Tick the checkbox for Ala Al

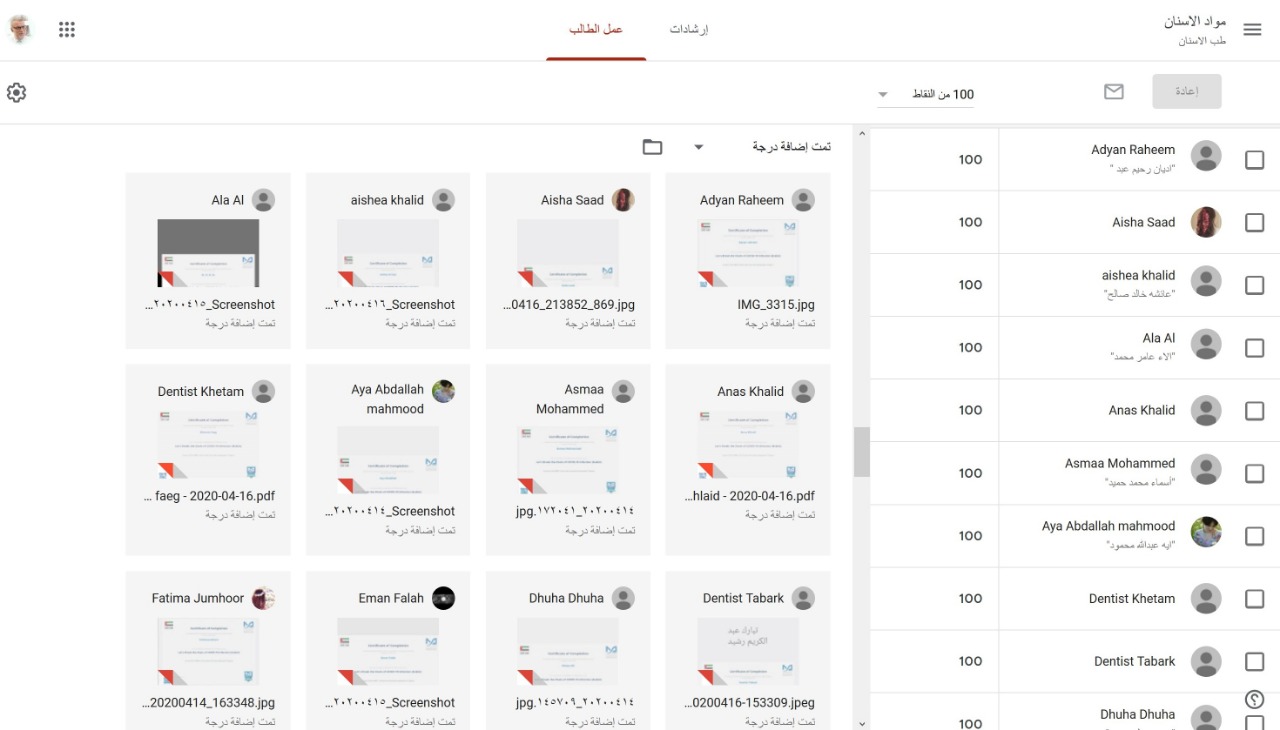(x=1254, y=348)
